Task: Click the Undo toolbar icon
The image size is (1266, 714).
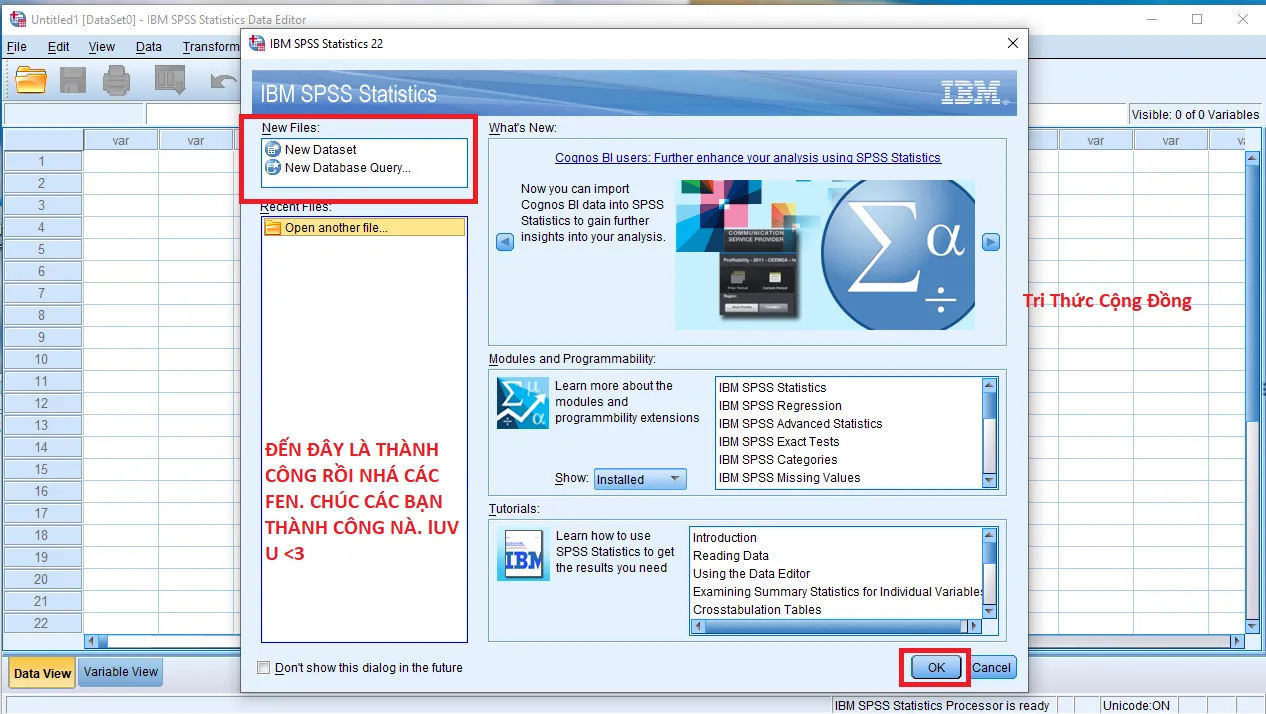Action: coord(222,80)
